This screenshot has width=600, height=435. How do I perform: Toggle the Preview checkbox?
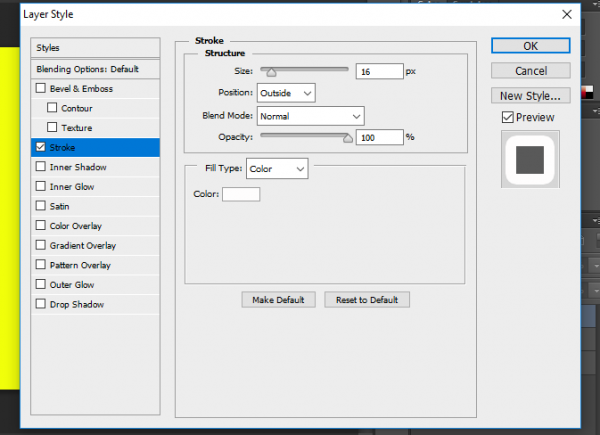coord(508,117)
